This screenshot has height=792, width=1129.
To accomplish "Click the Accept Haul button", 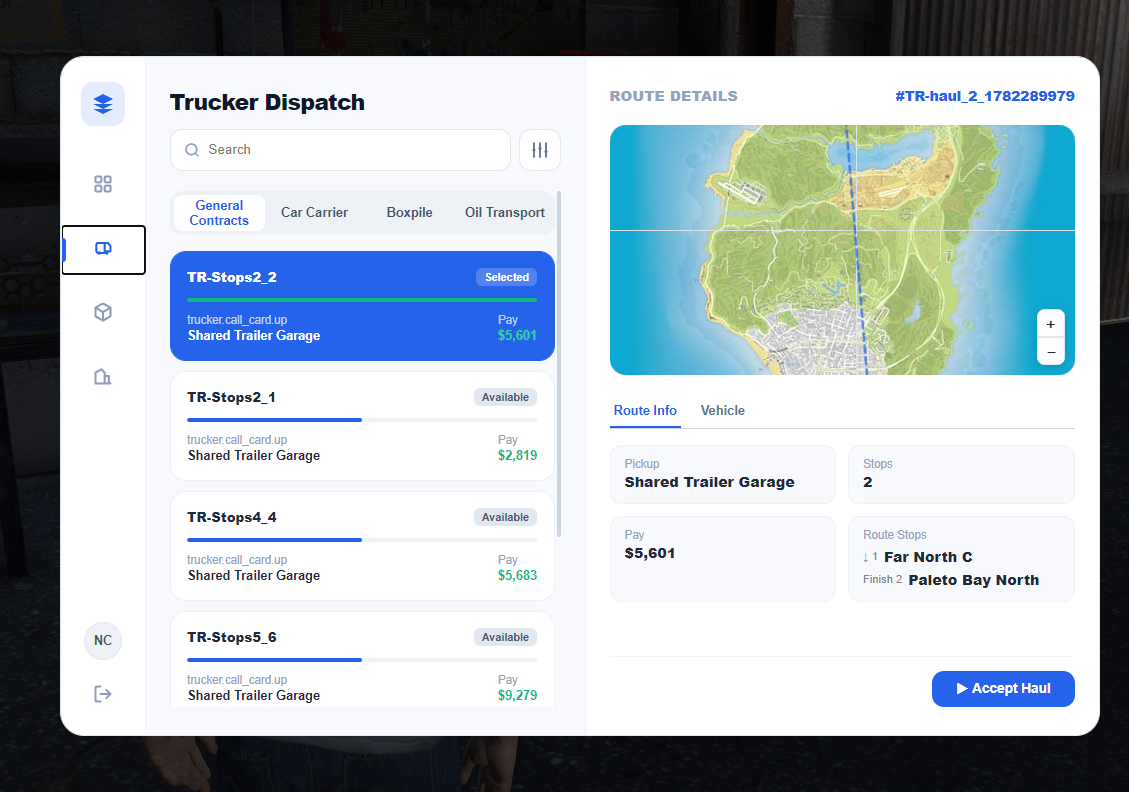I will [1003, 689].
